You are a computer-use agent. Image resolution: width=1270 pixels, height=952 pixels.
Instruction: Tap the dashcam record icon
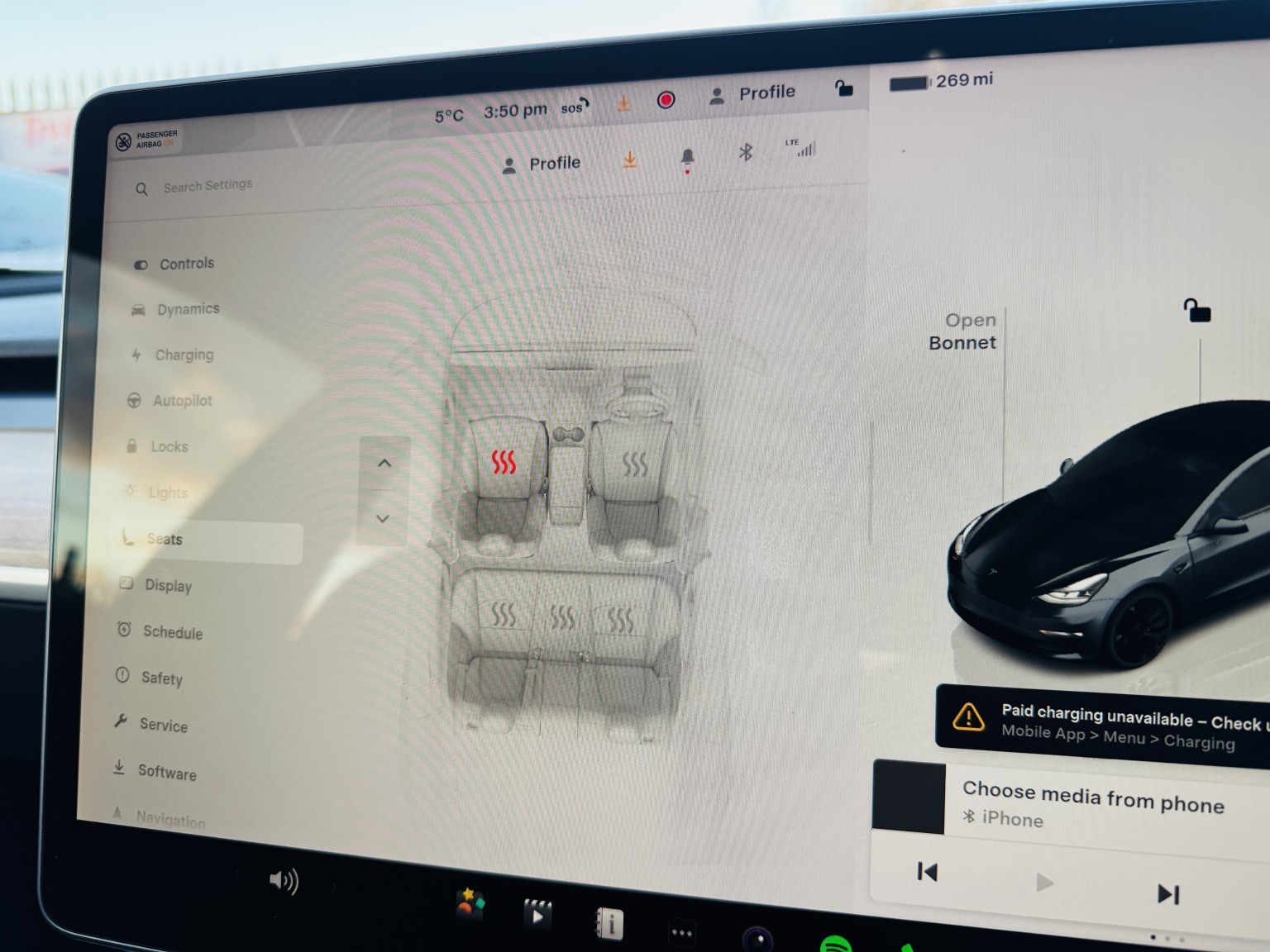(x=666, y=100)
